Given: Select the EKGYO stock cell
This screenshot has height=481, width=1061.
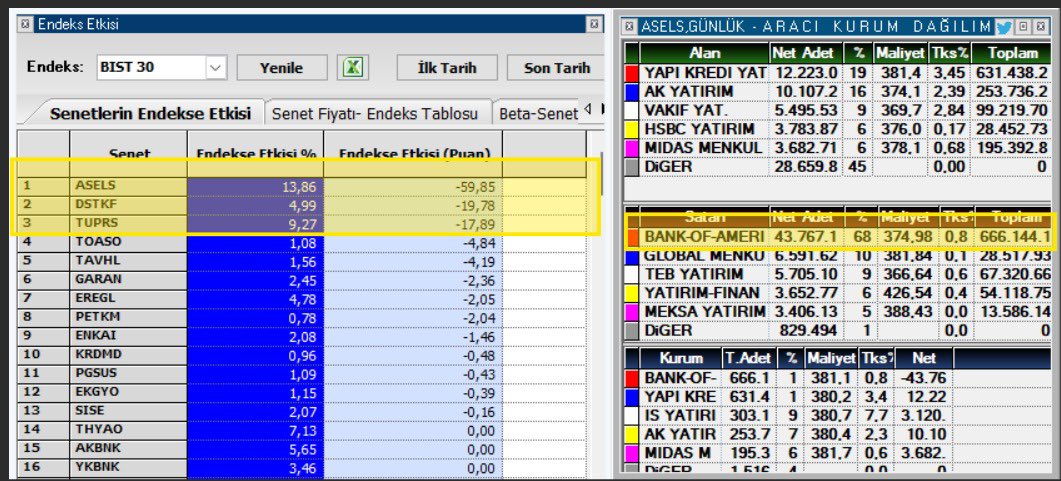Looking at the screenshot, I should point(129,392).
